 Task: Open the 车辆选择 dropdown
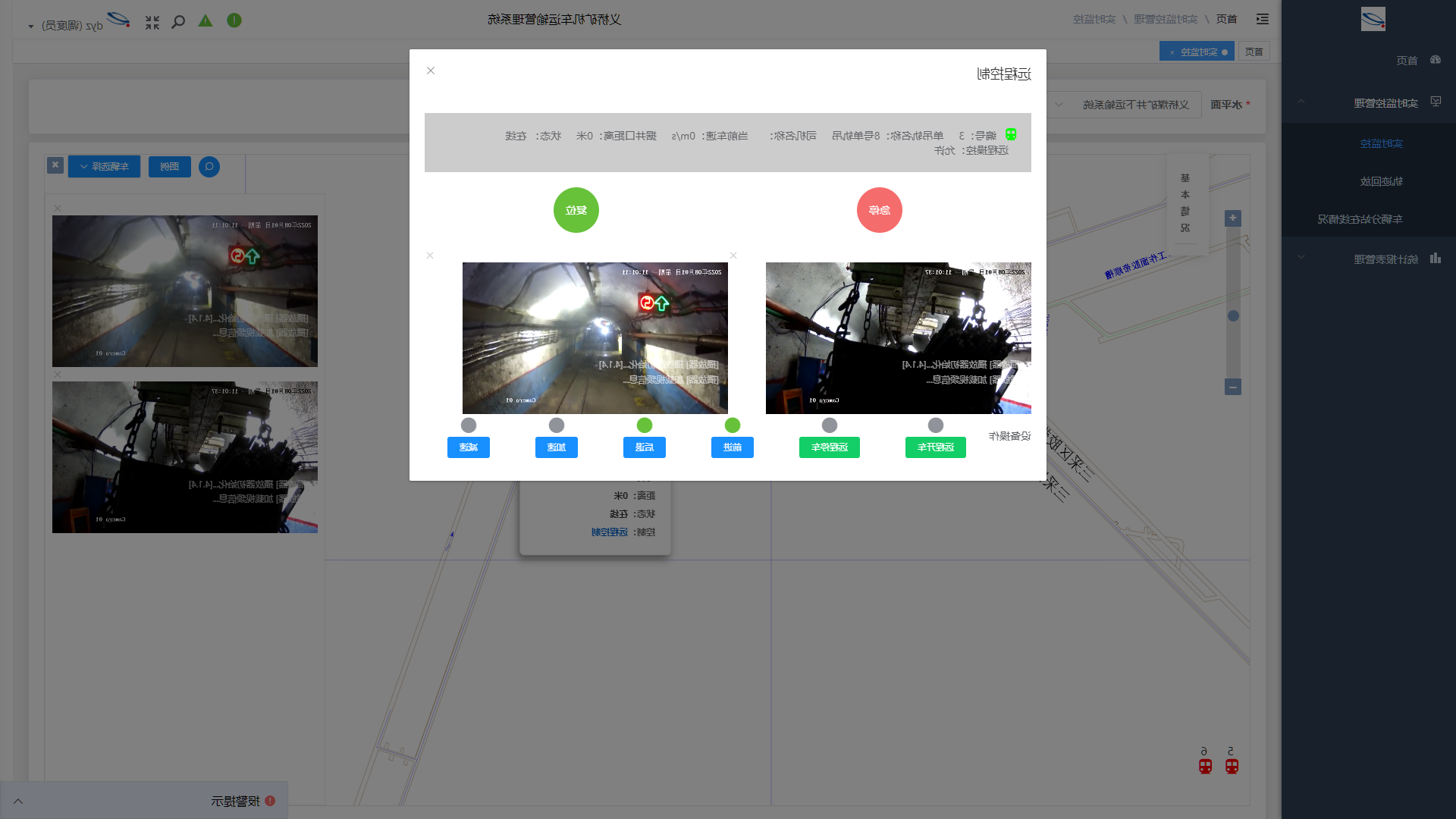(x=104, y=167)
